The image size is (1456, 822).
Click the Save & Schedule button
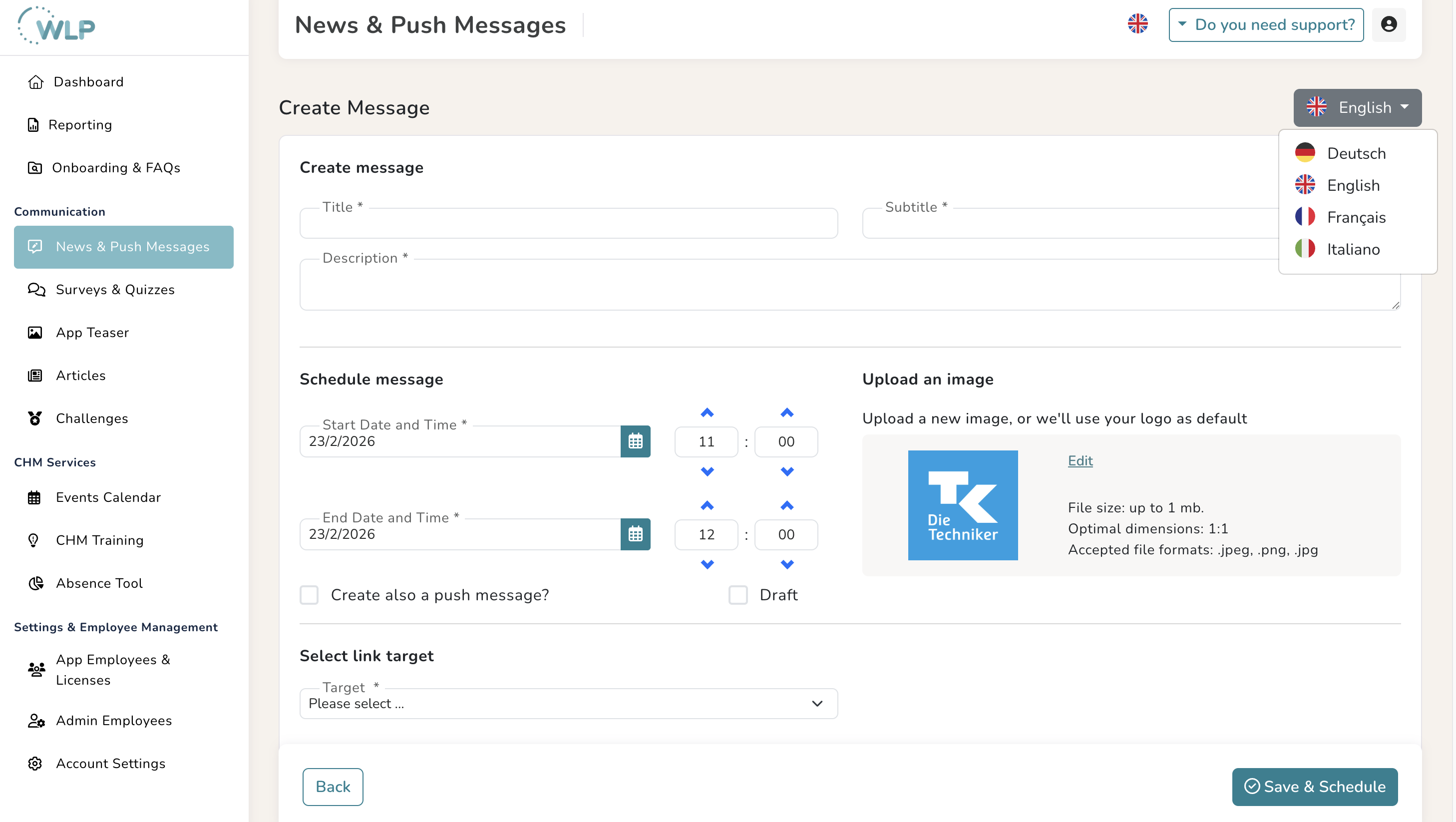tap(1315, 787)
